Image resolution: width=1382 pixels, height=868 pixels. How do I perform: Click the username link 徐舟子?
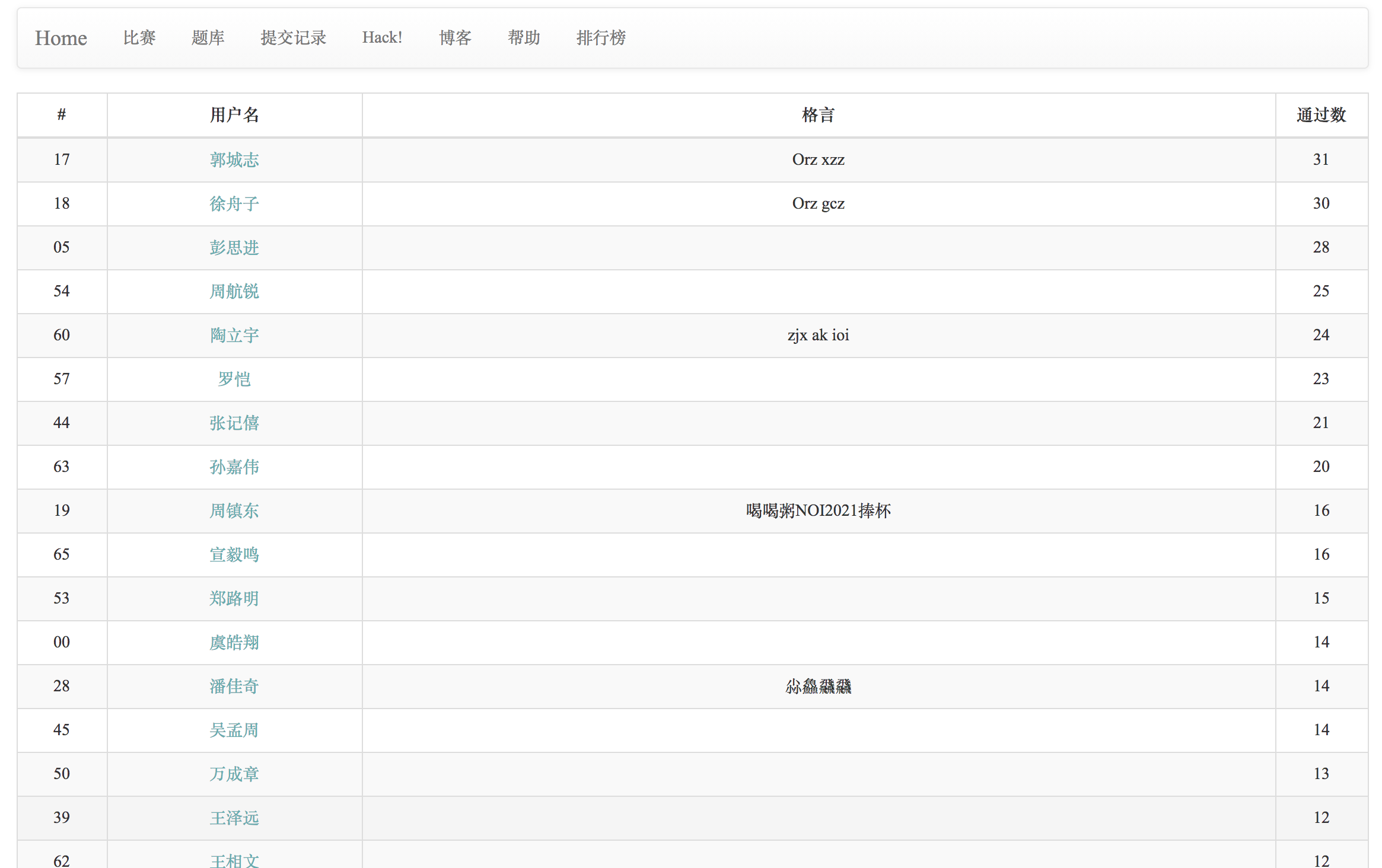(234, 203)
